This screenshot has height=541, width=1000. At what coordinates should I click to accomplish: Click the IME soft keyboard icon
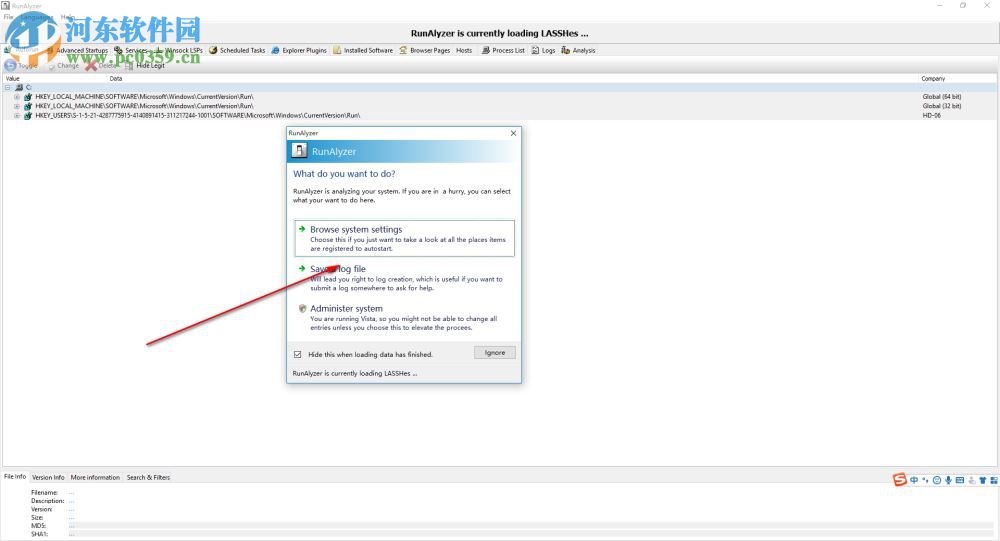(x=960, y=480)
